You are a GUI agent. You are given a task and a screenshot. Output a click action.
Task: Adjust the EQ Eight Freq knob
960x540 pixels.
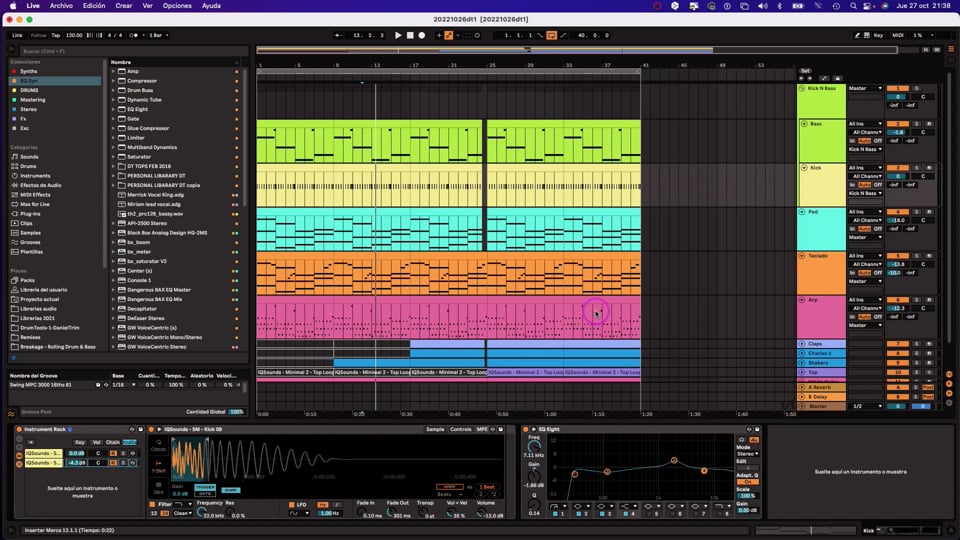click(x=534, y=447)
